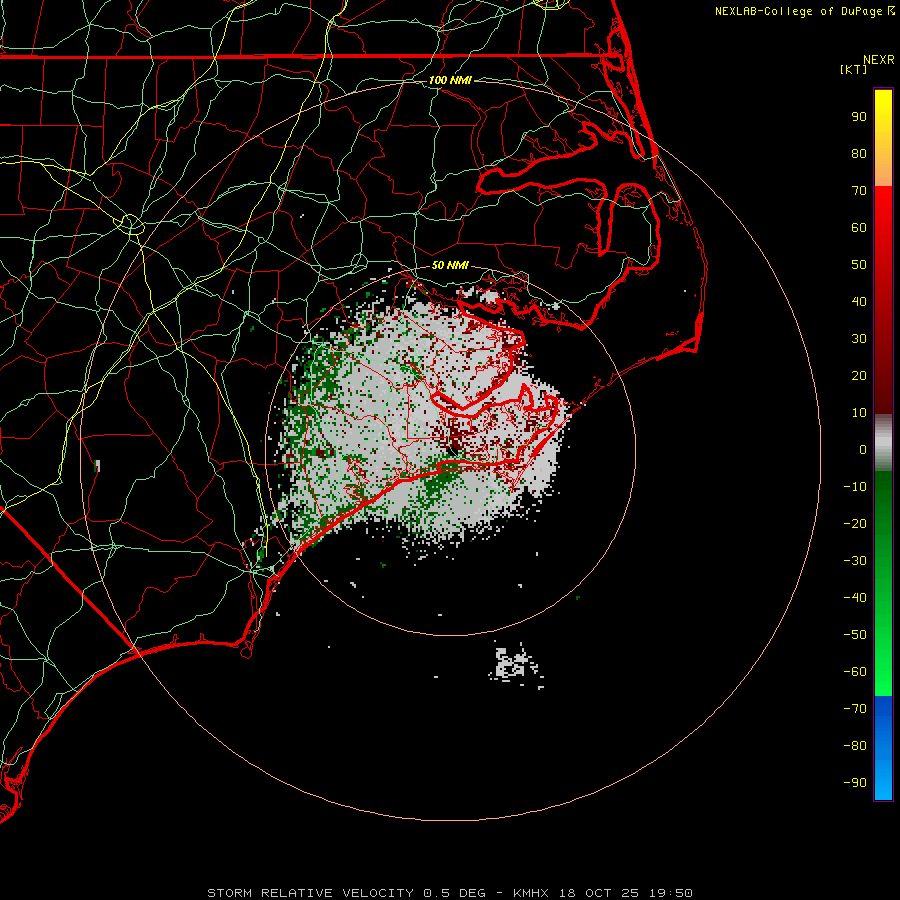
Task: Click the 100 NMI range ring label
Action: [x=449, y=80]
